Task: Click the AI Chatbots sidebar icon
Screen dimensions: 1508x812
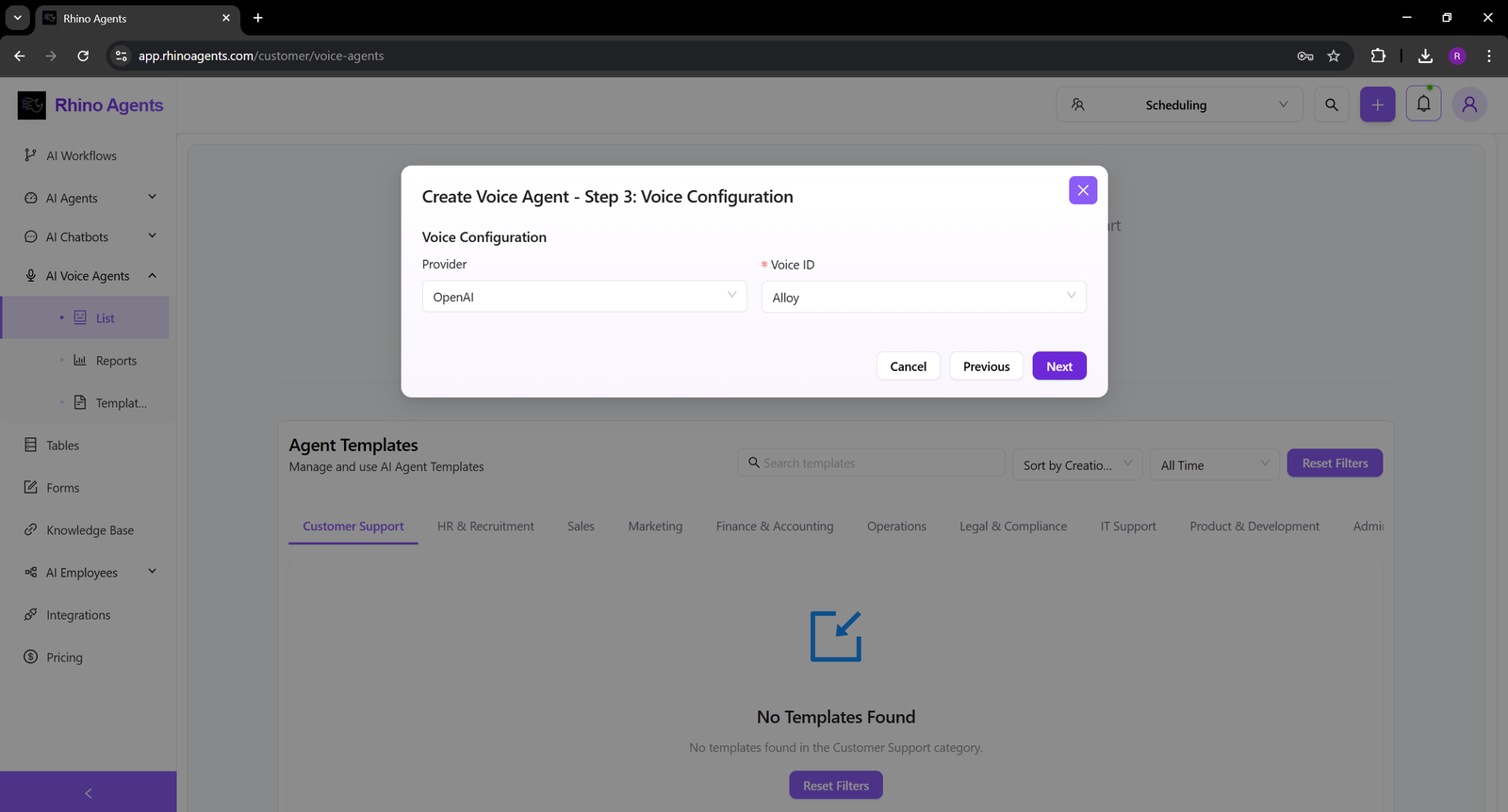Action: click(x=31, y=236)
